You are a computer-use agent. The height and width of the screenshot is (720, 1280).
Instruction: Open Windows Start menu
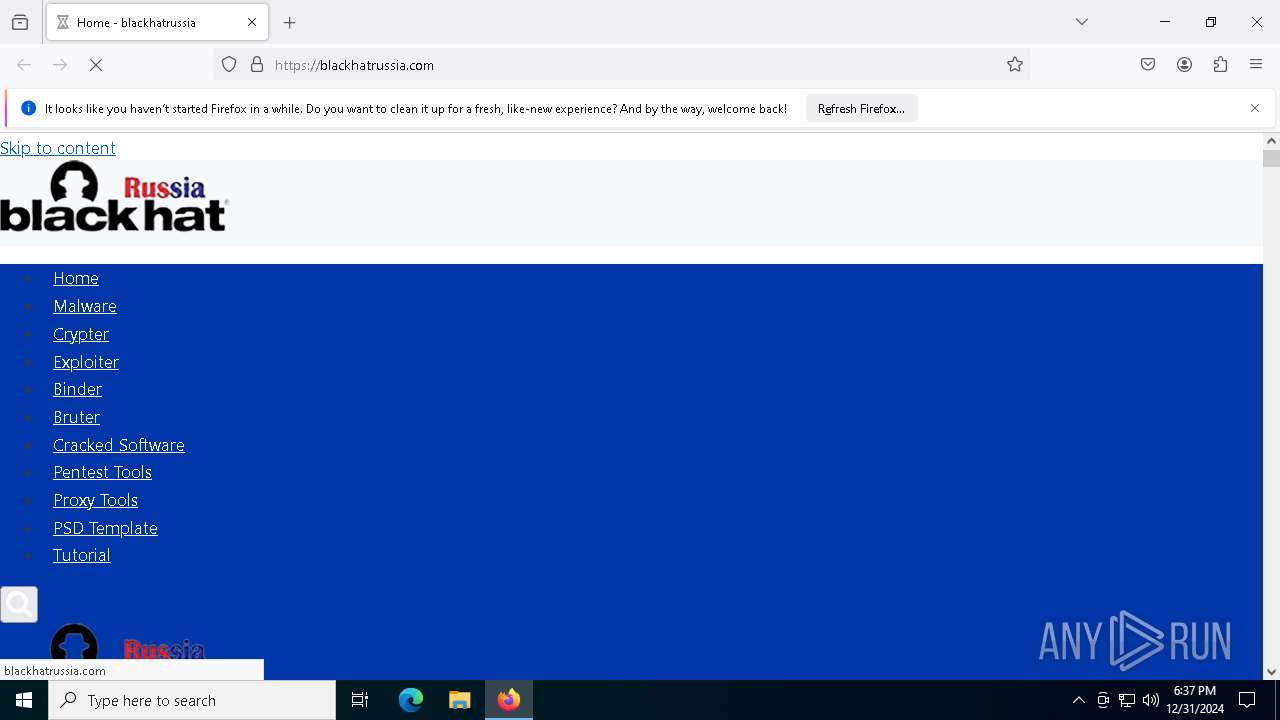pyautogui.click(x=24, y=700)
